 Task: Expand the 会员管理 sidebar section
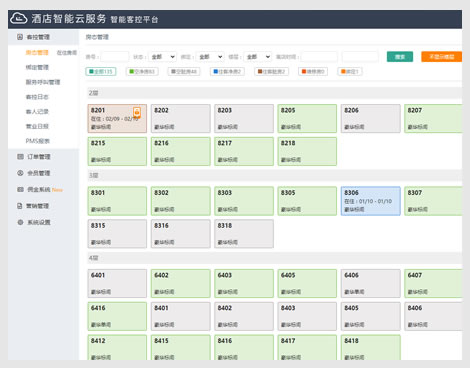[x=43, y=173]
